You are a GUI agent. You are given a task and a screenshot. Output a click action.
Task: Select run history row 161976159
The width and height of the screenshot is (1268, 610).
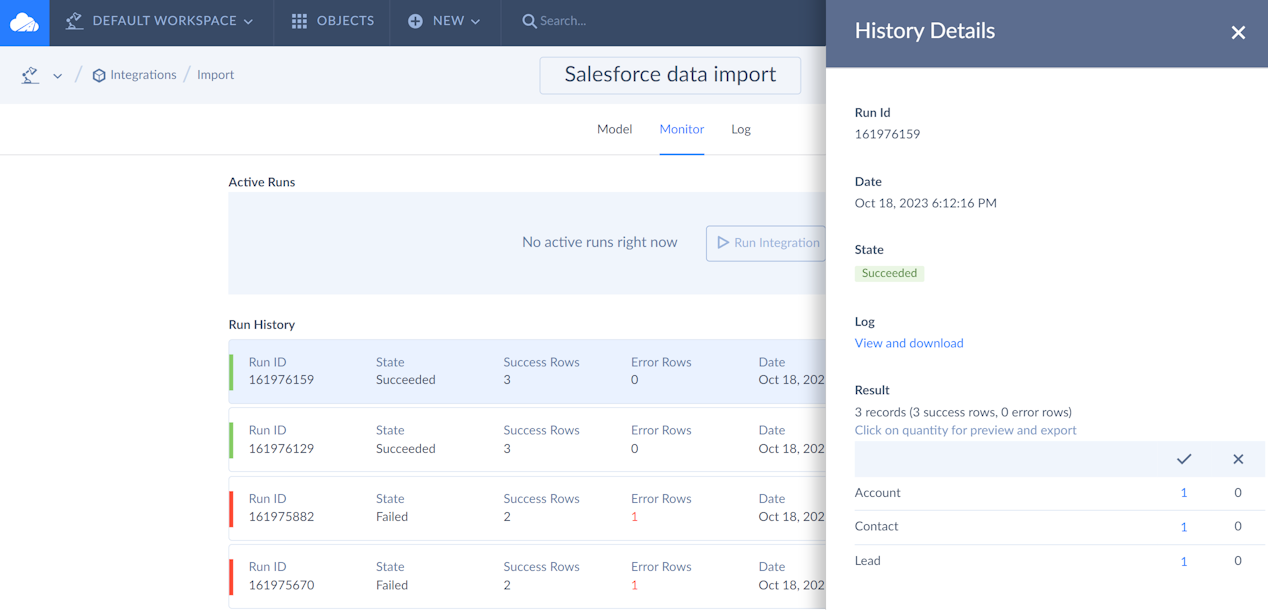[x=527, y=371]
